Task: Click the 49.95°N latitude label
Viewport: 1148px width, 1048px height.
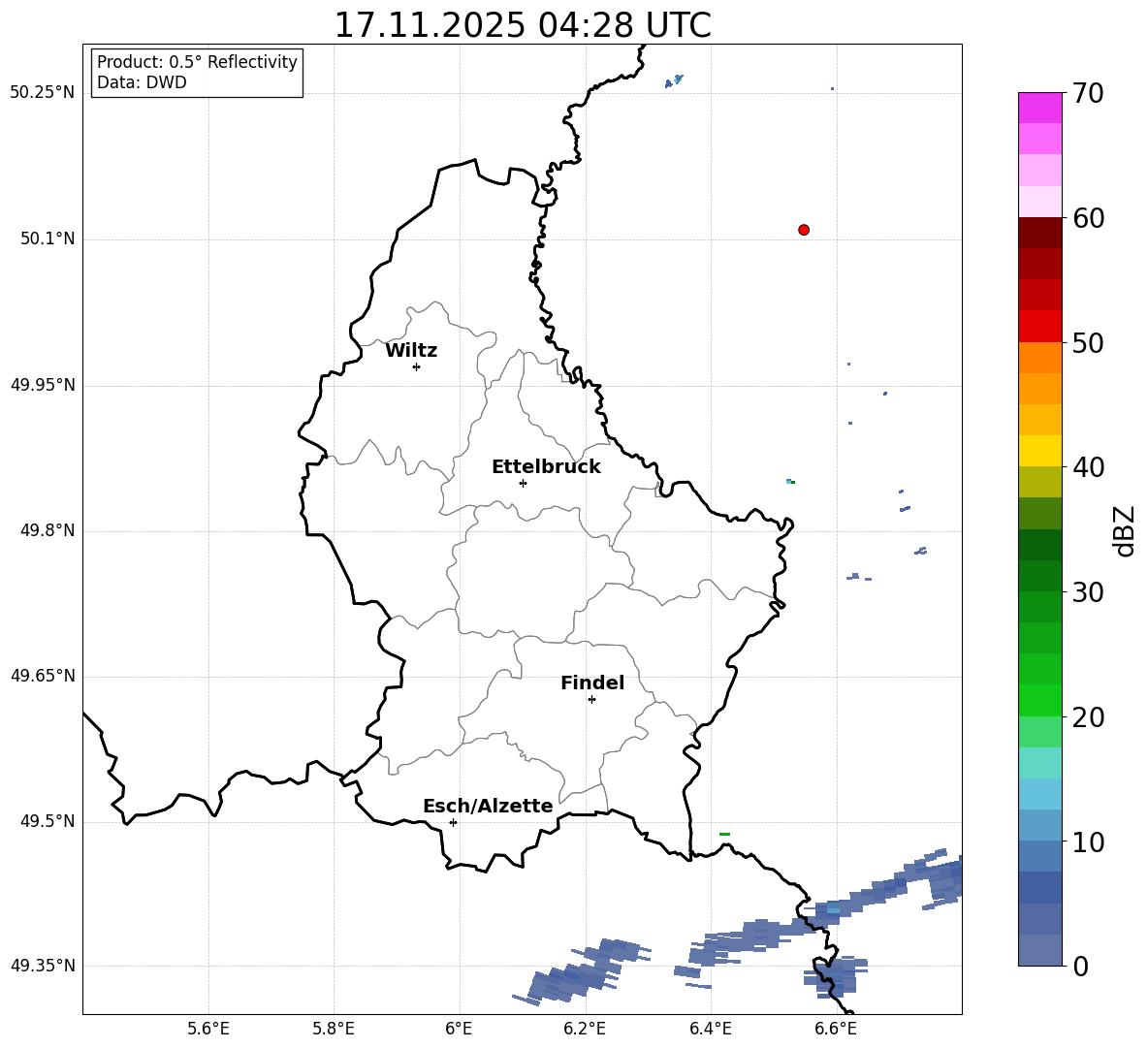Action: (43, 384)
